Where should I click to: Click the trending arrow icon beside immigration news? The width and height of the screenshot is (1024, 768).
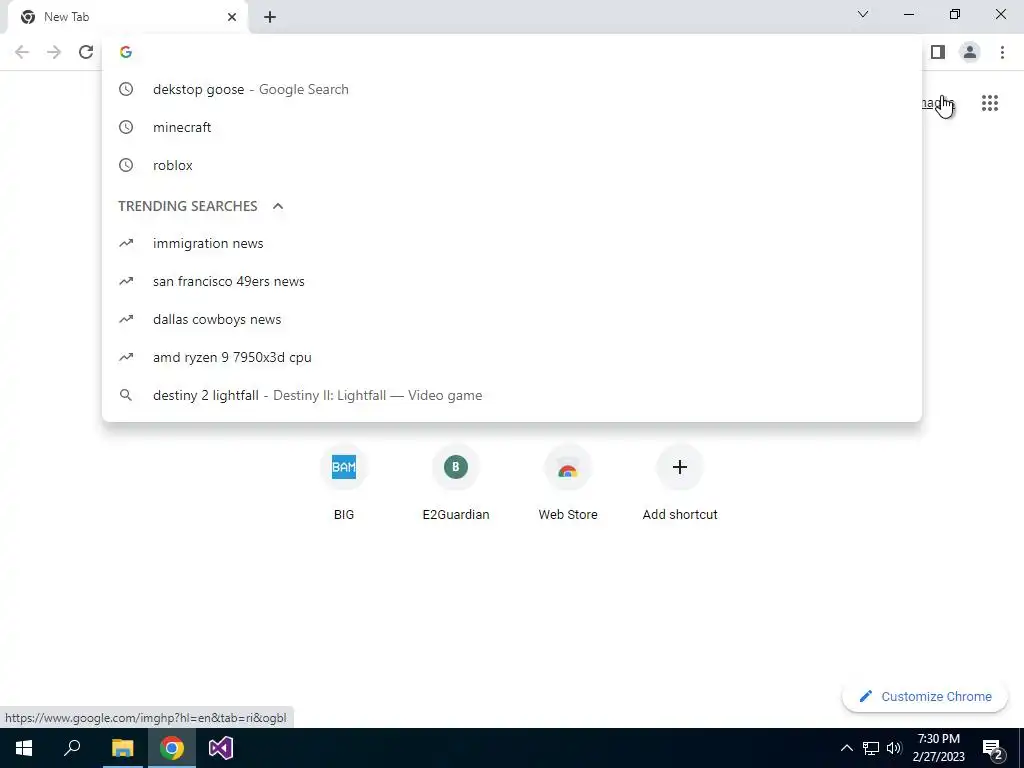[x=126, y=244]
